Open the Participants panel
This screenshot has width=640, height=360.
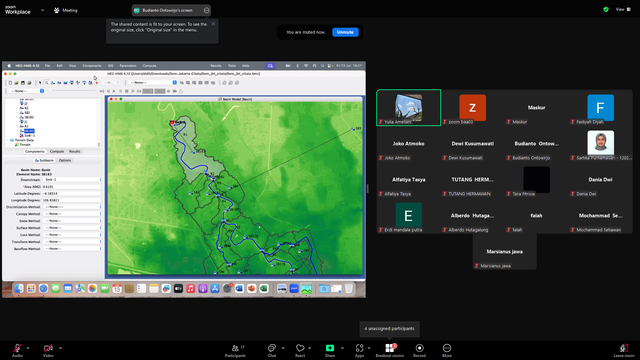coord(236,350)
